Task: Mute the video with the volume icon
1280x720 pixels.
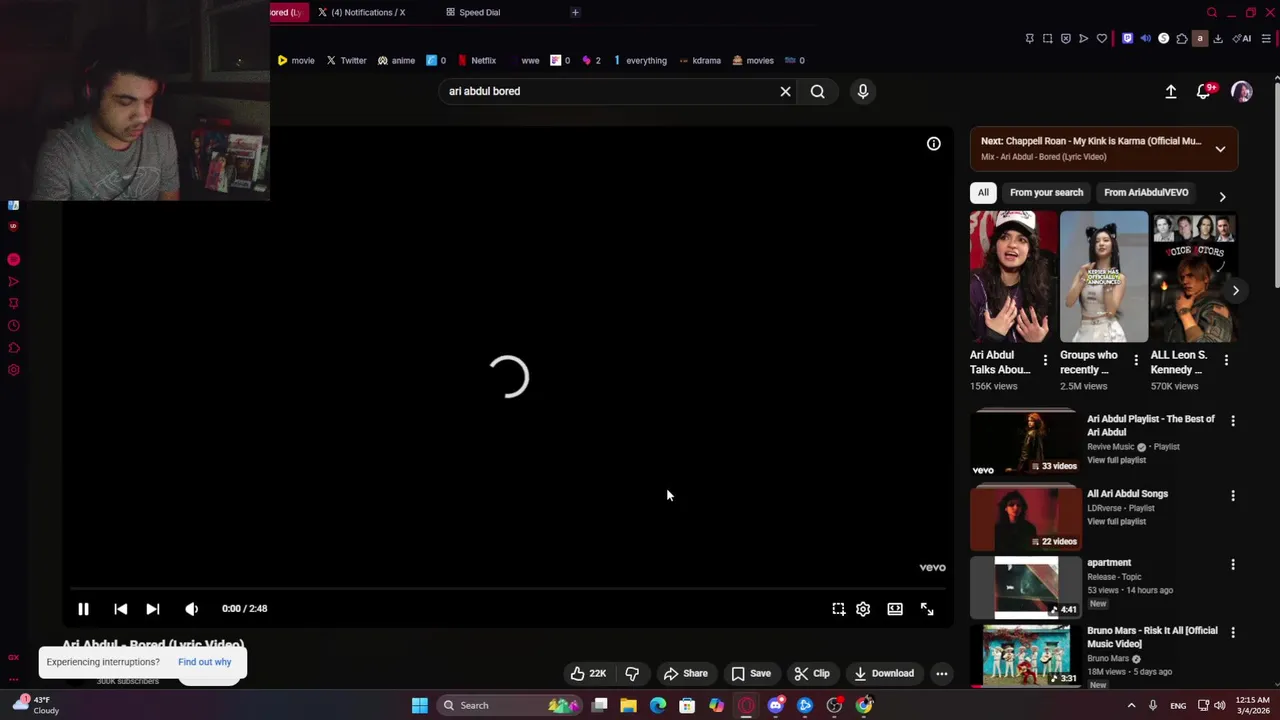Action: pos(191,608)
